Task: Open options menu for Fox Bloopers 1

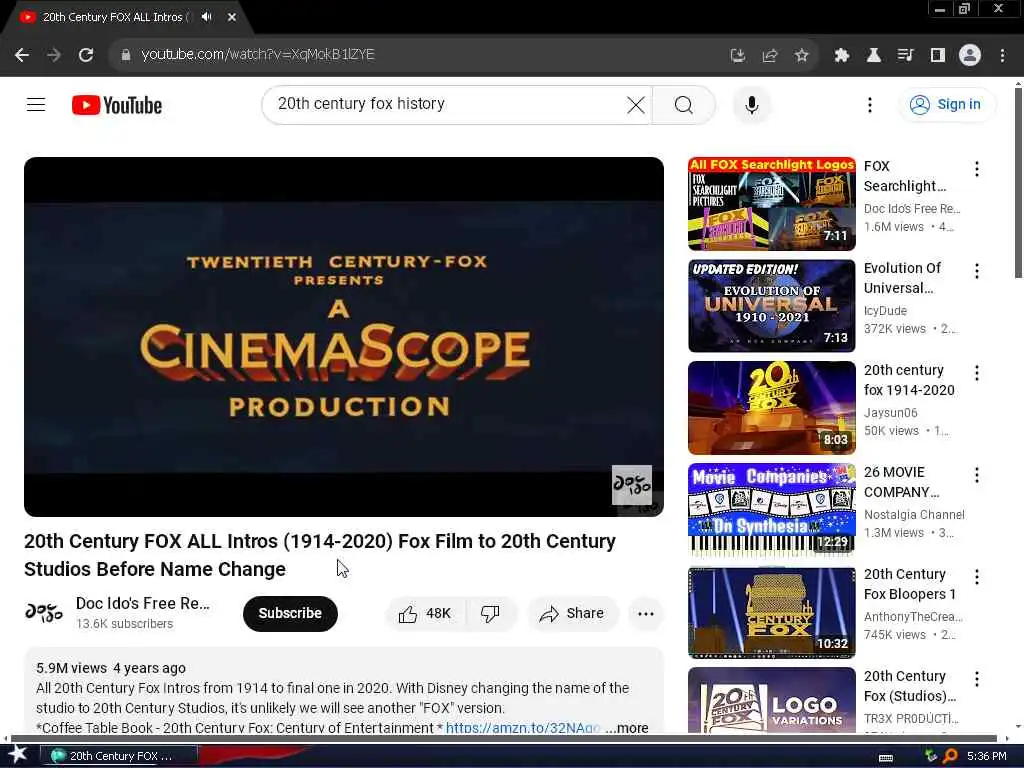Action: click(x=976, y=577)
